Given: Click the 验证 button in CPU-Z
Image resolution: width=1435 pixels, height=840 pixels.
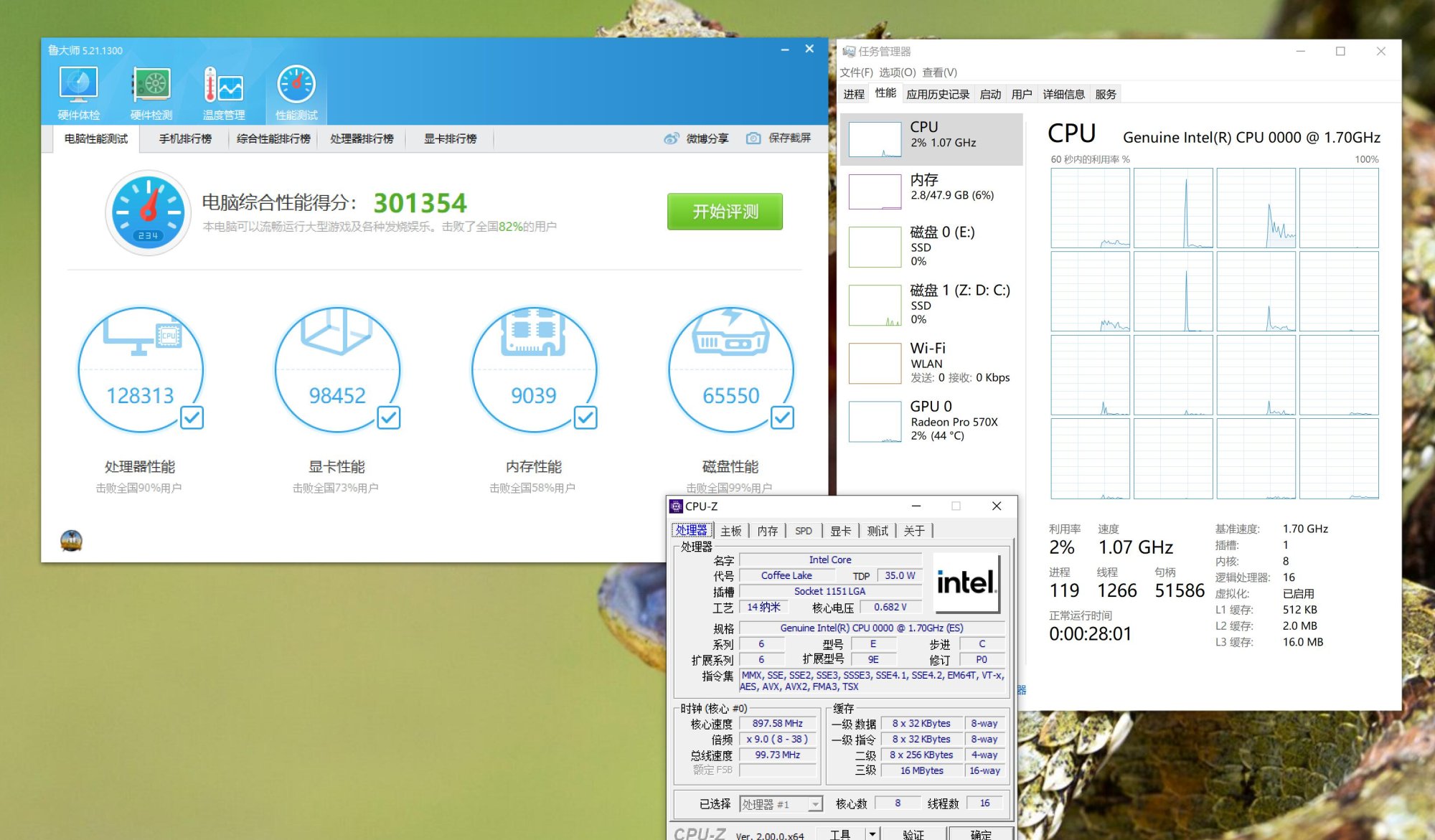Looking at the screenshot, I should (913, 834).
